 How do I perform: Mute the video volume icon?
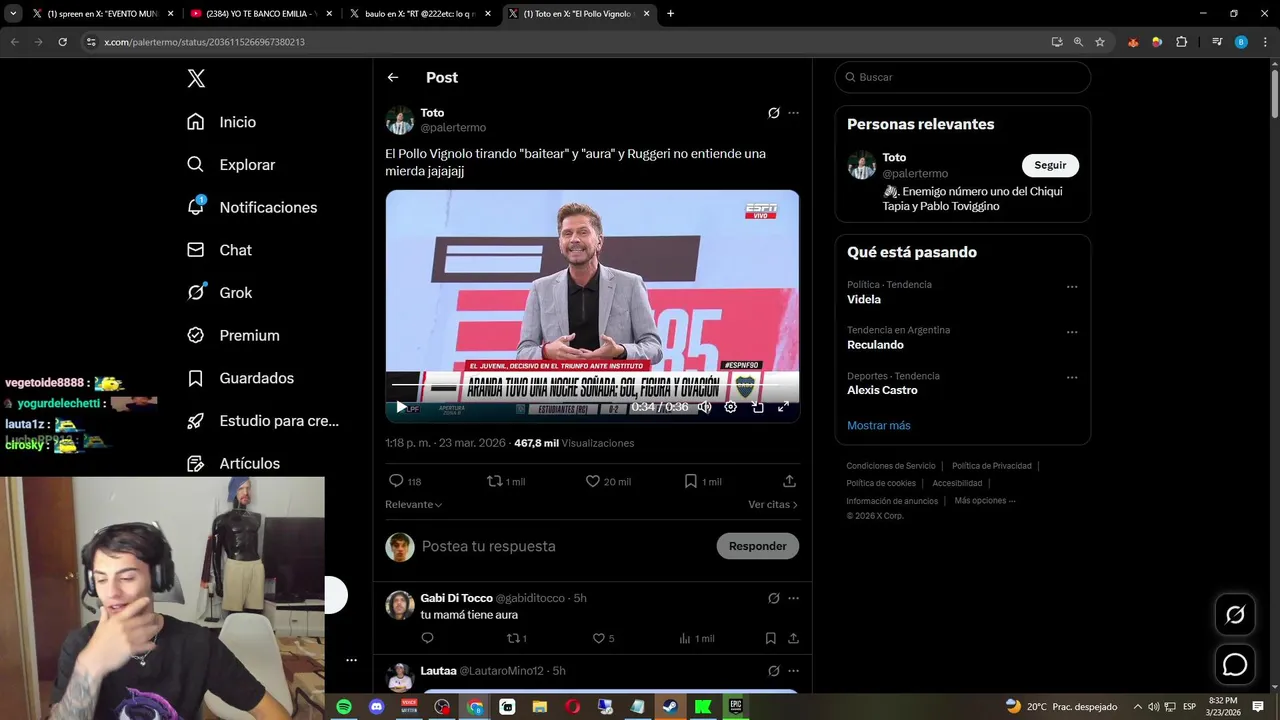tap(704, 407)
